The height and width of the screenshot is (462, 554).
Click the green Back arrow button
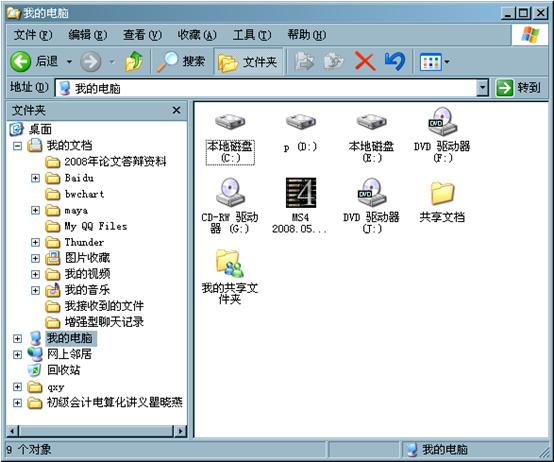coord(20,61)
